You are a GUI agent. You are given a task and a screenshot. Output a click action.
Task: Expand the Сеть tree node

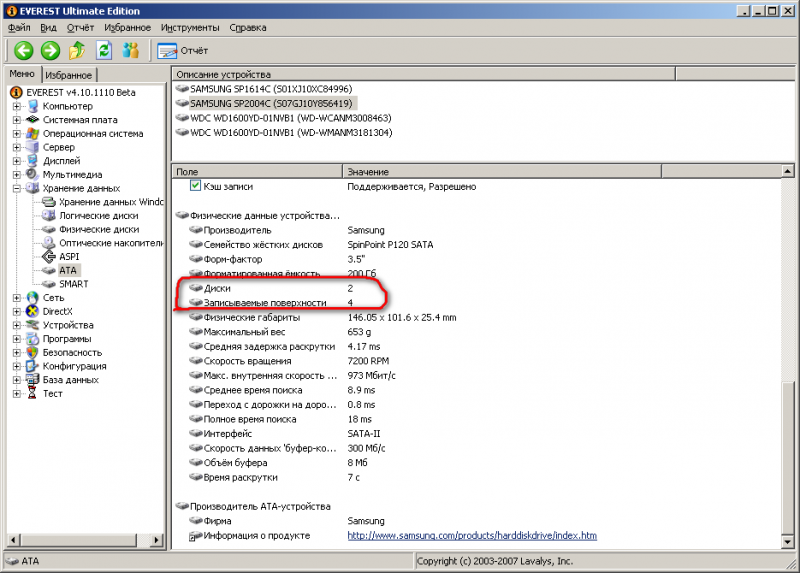click(x=16, y=297)
